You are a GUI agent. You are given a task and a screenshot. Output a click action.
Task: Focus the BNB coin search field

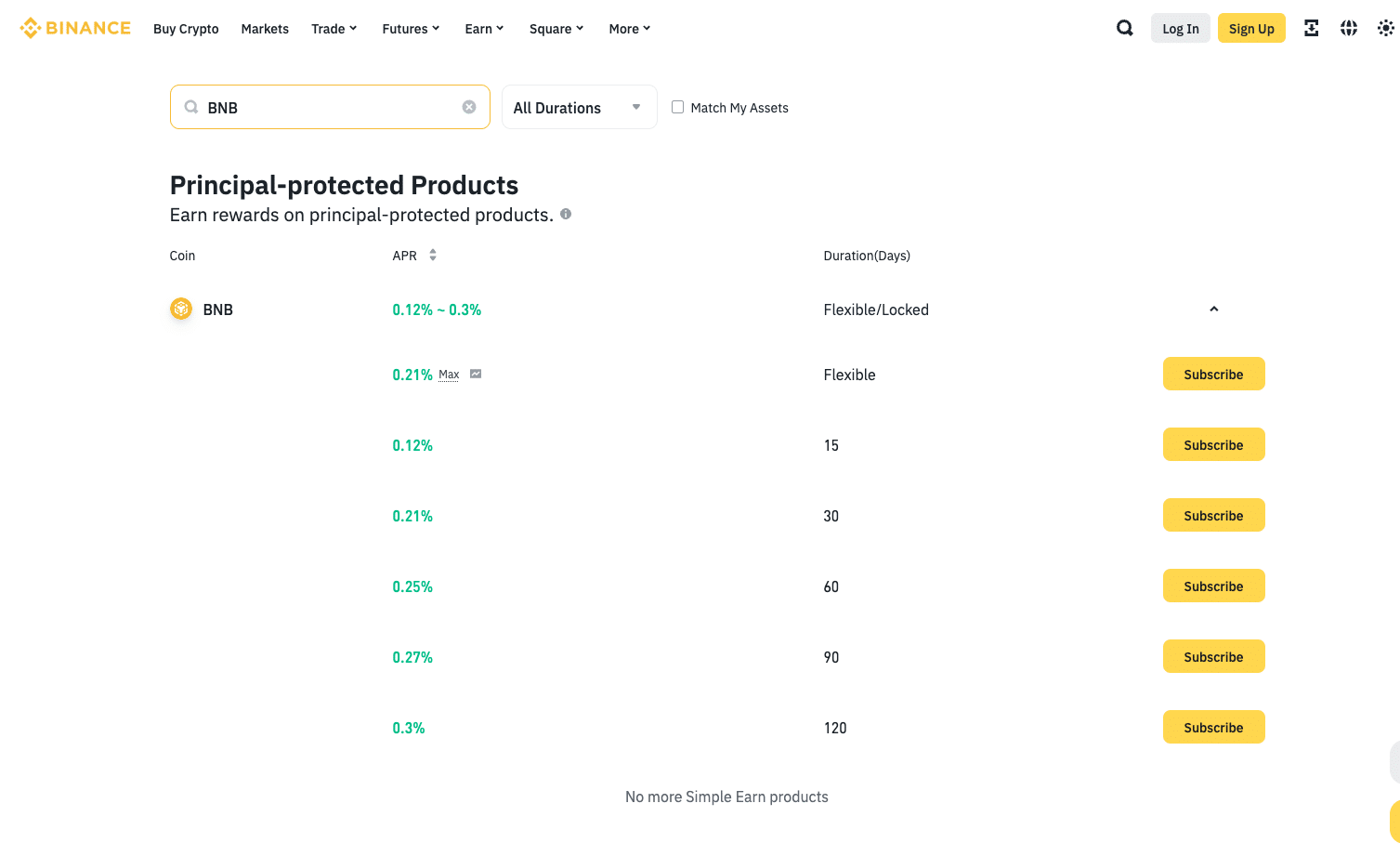pos(330,107)
